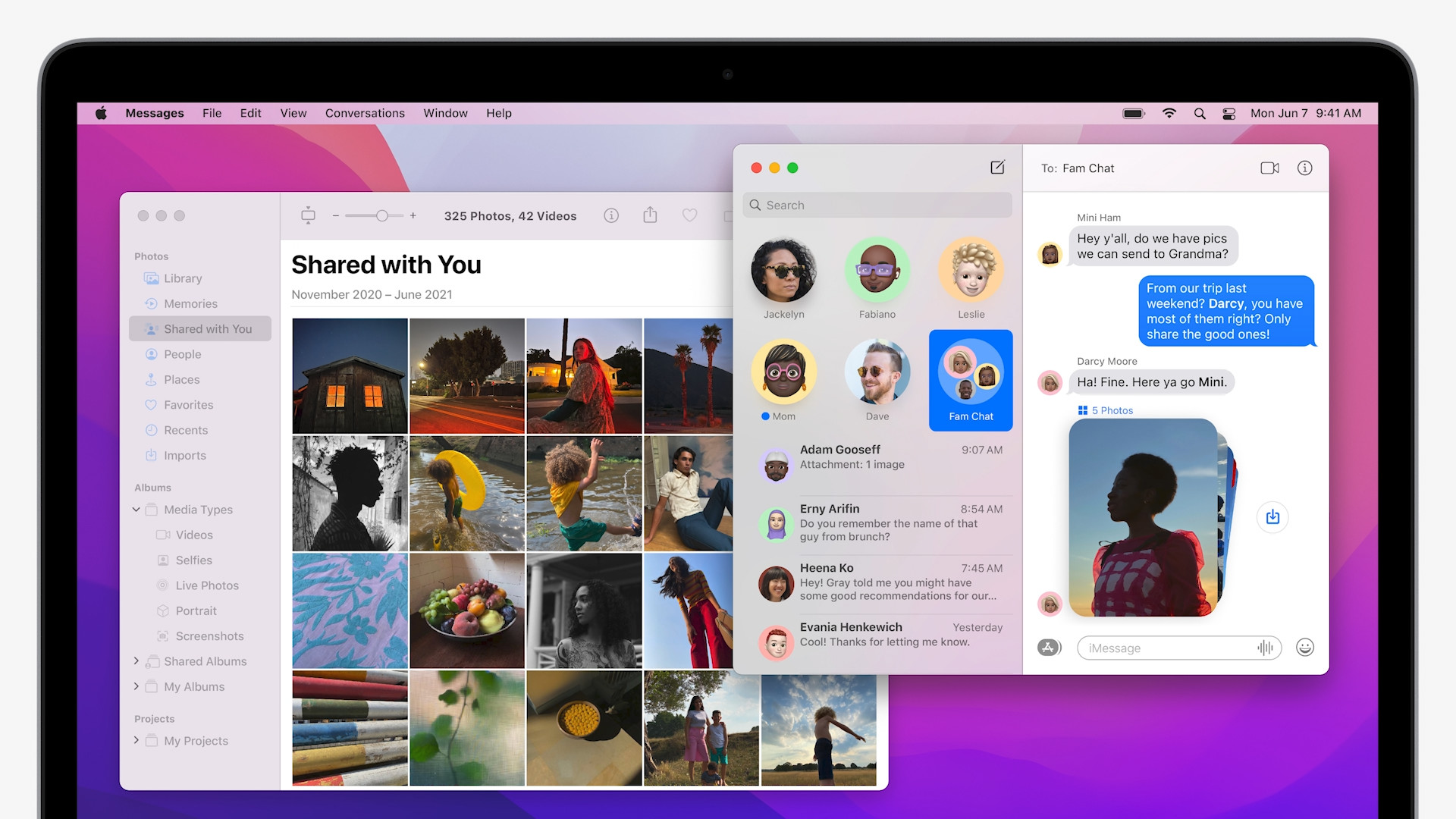Open the emoji picker in Messages
1456x819 pixels.
coord(1304,648)
